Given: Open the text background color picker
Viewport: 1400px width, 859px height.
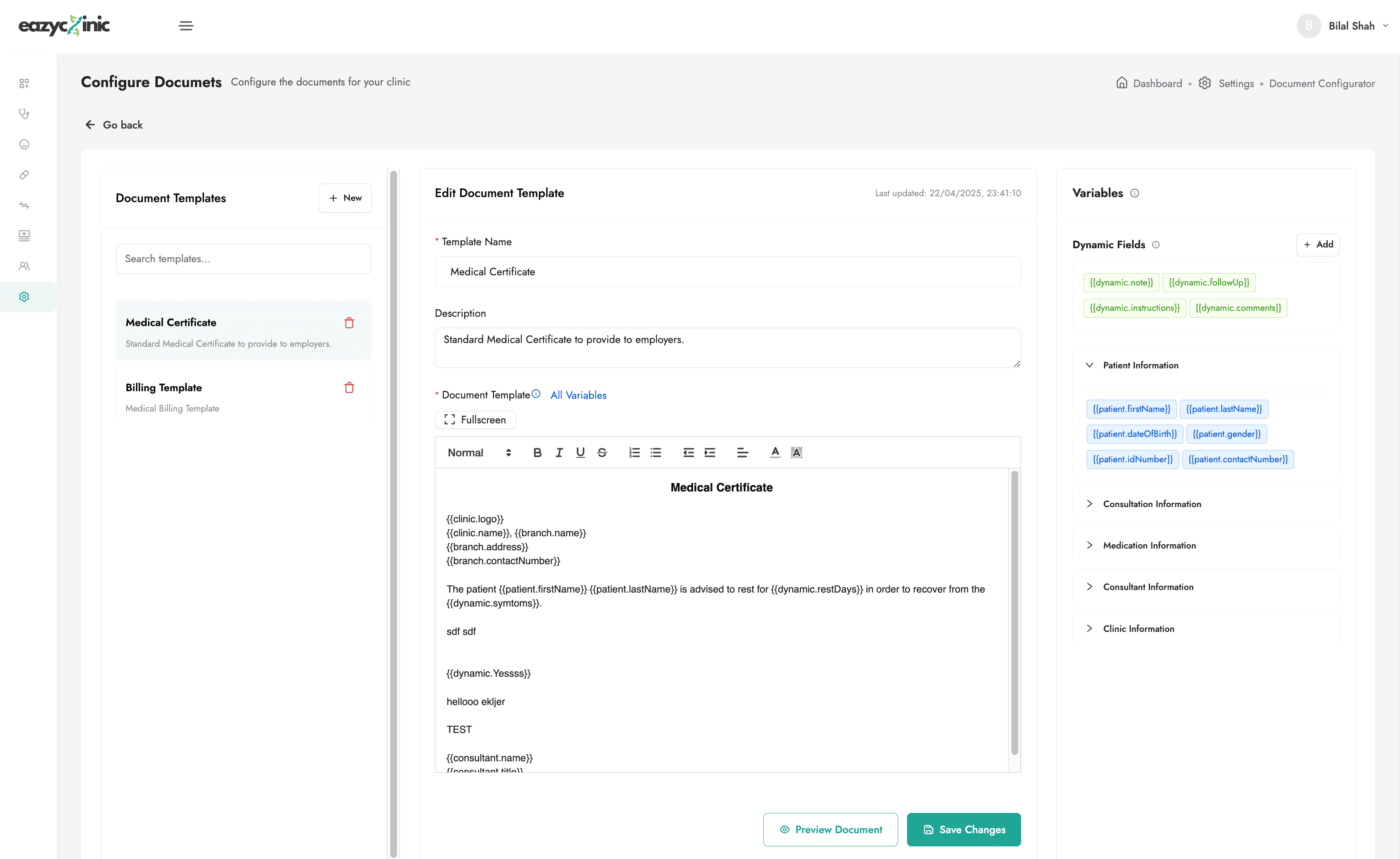Looking at the screenshot, I should 797,453.
